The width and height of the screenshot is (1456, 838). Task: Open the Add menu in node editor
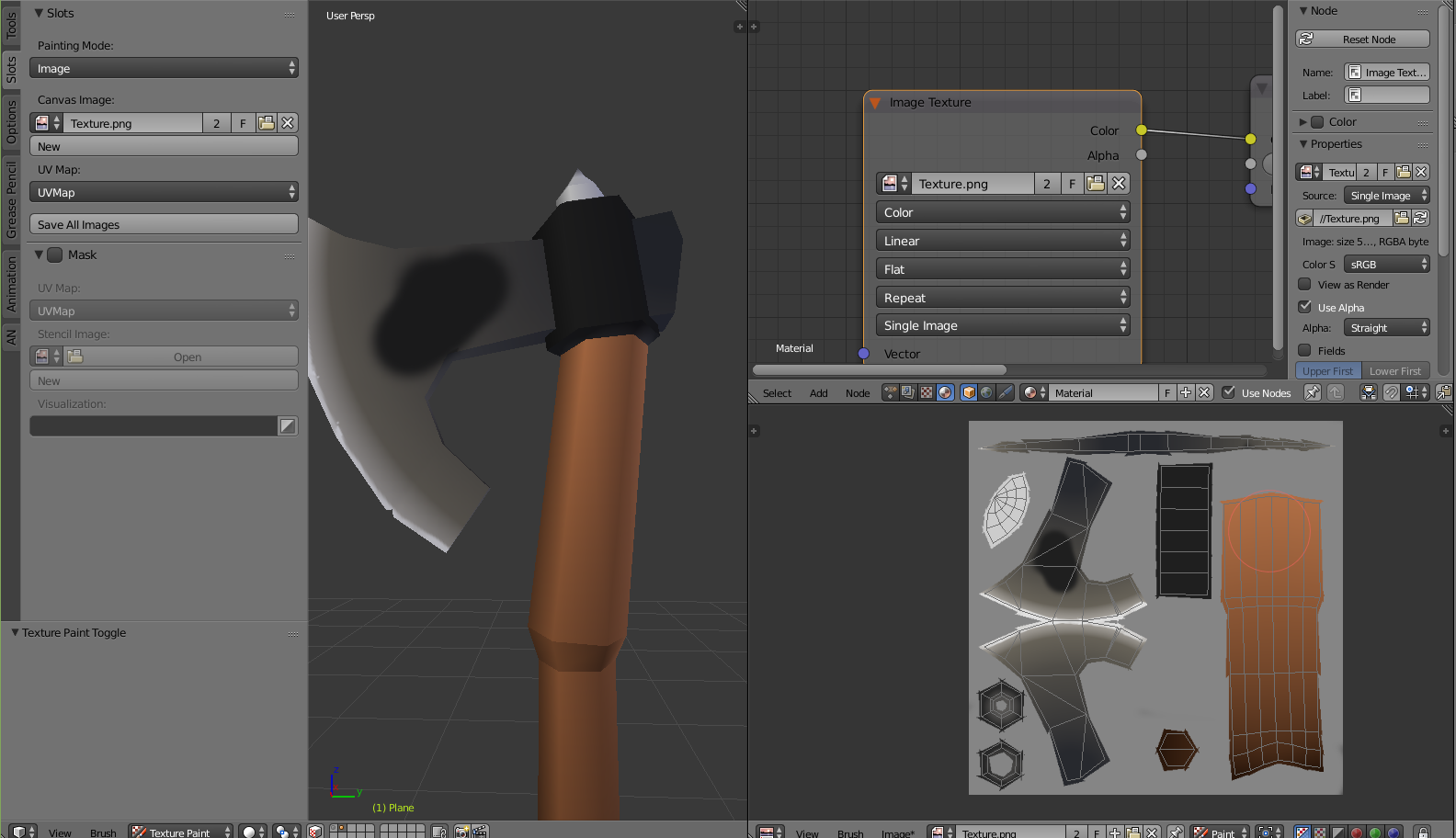(818, 393)
